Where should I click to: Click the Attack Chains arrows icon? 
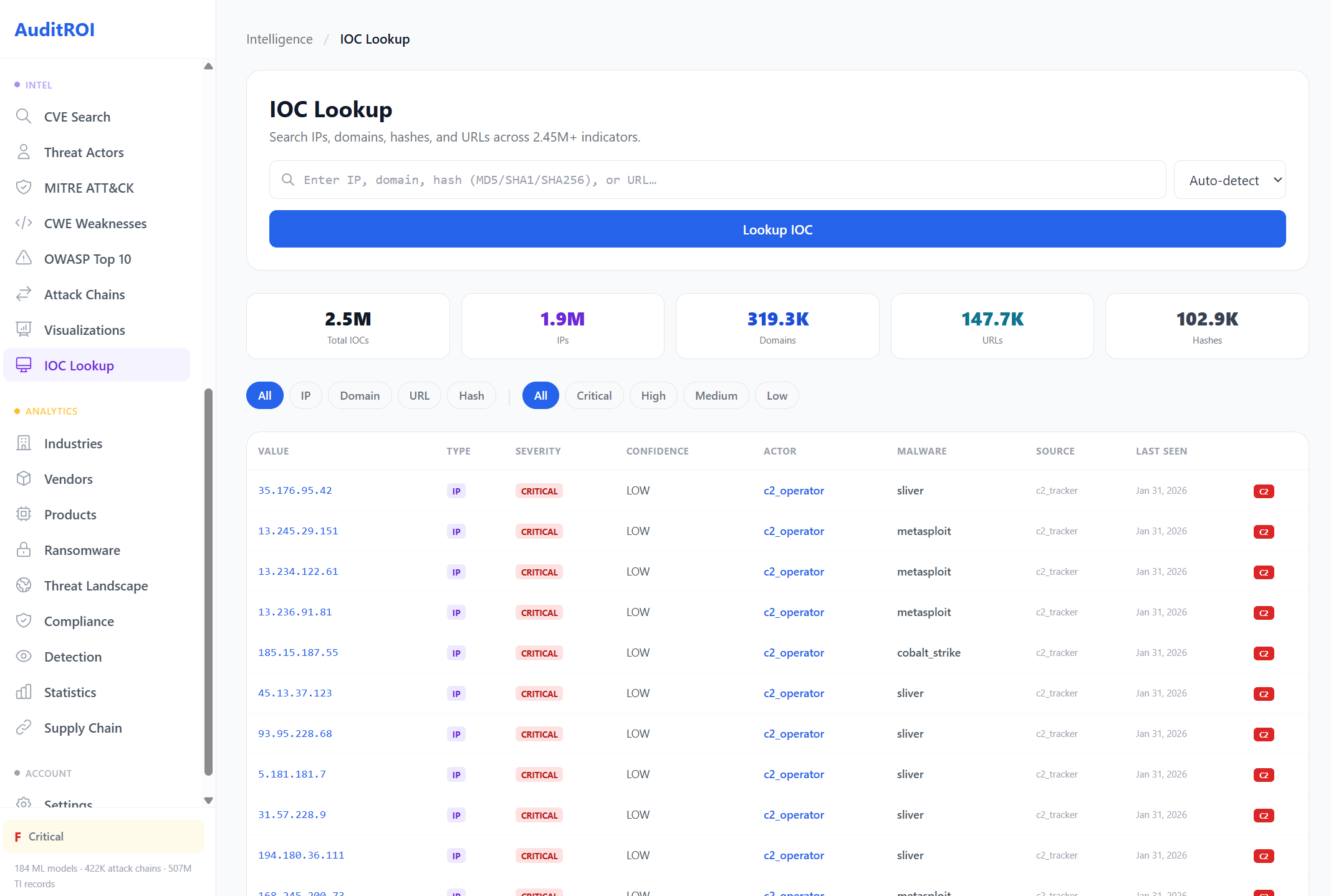pos(24,294)
